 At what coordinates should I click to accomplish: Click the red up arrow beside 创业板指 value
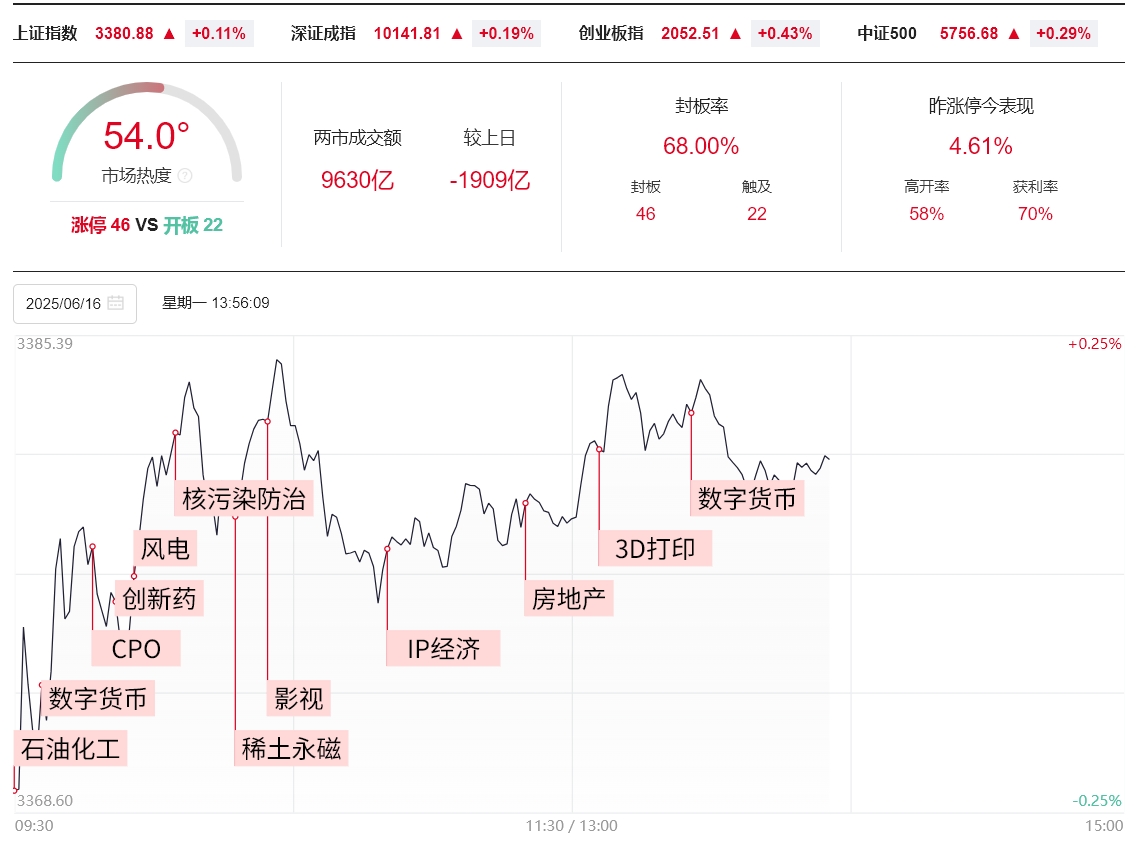point(736,33)
